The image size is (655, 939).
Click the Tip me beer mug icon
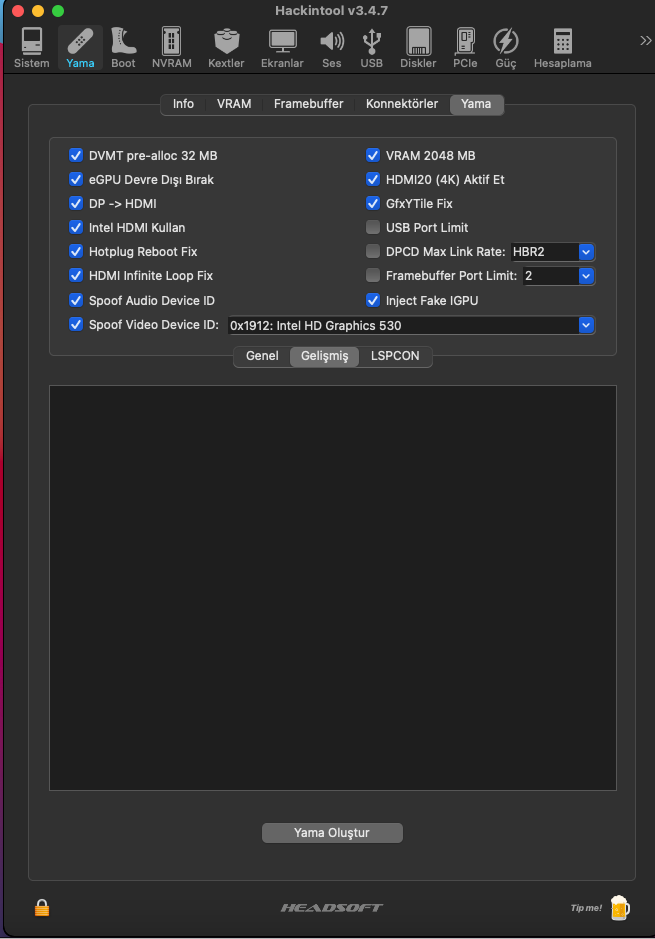620,908
